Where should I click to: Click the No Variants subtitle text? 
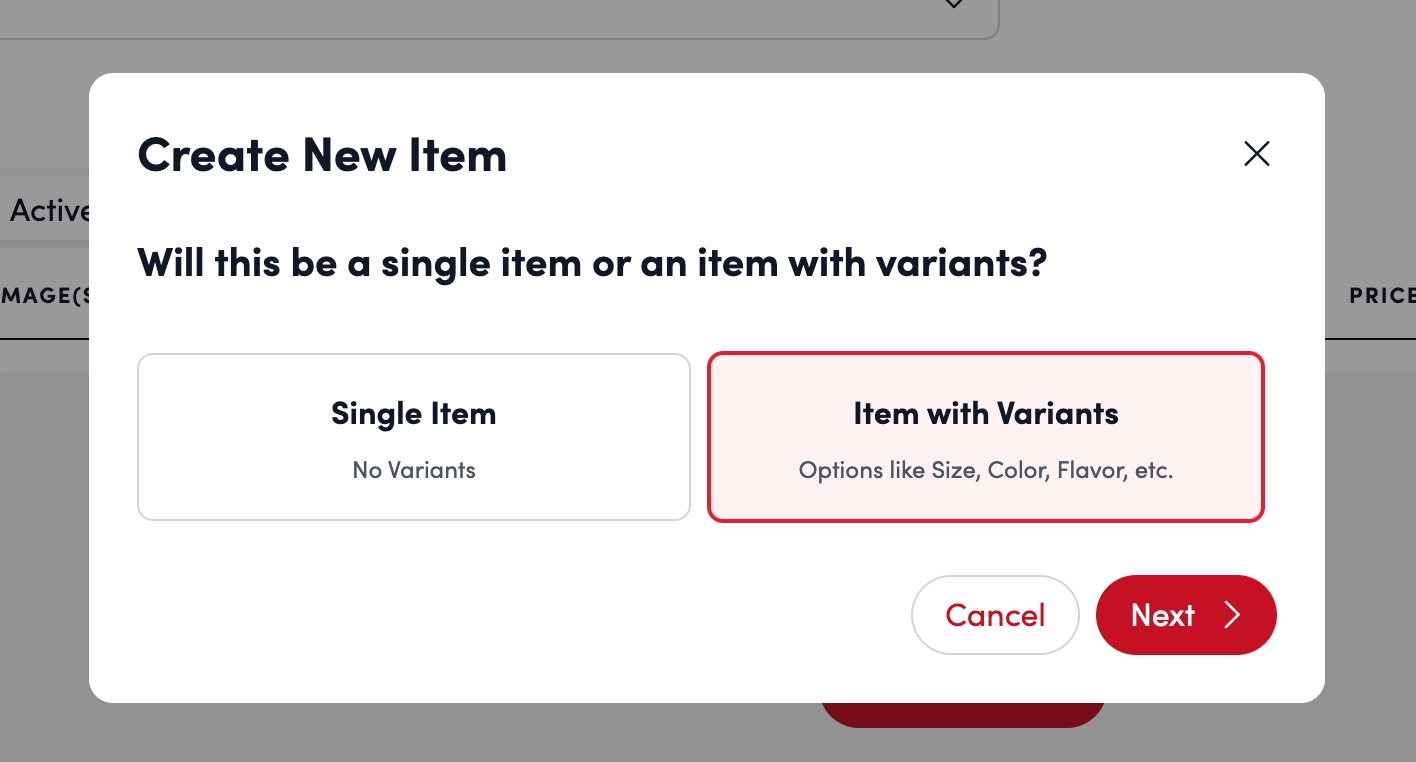413,470
